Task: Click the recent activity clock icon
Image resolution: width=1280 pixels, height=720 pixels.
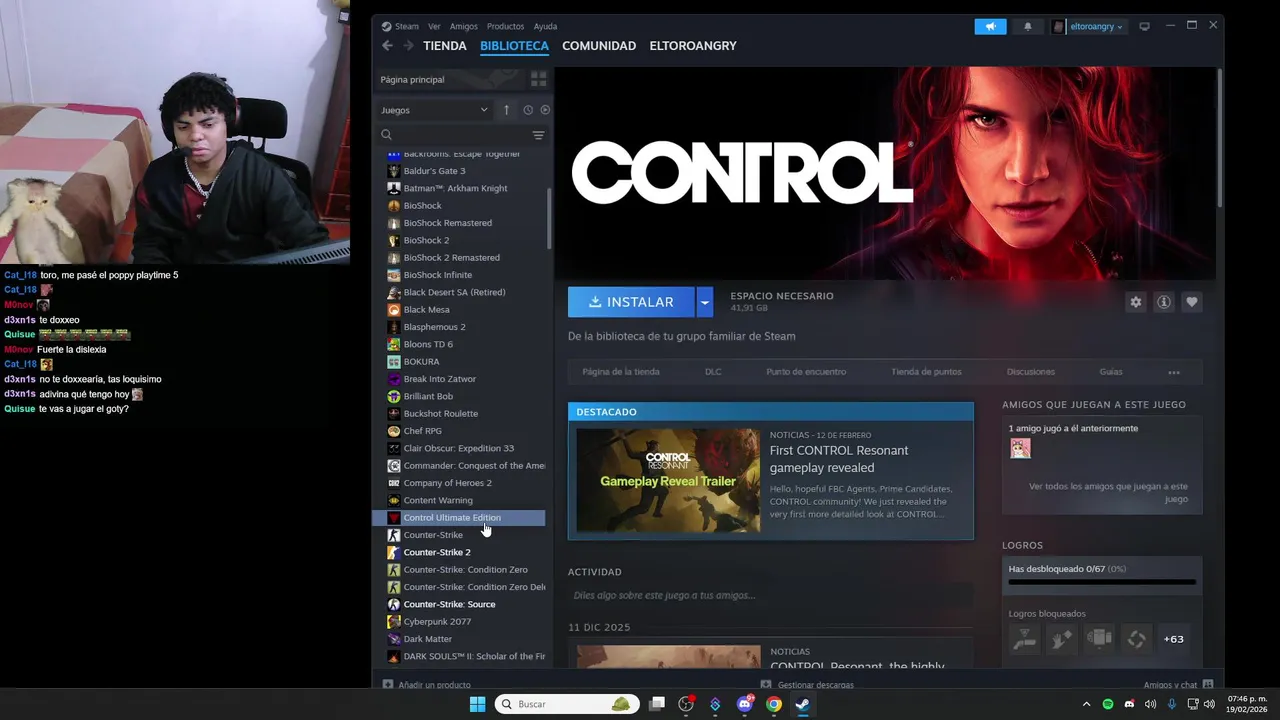Action: click(528, 110)
